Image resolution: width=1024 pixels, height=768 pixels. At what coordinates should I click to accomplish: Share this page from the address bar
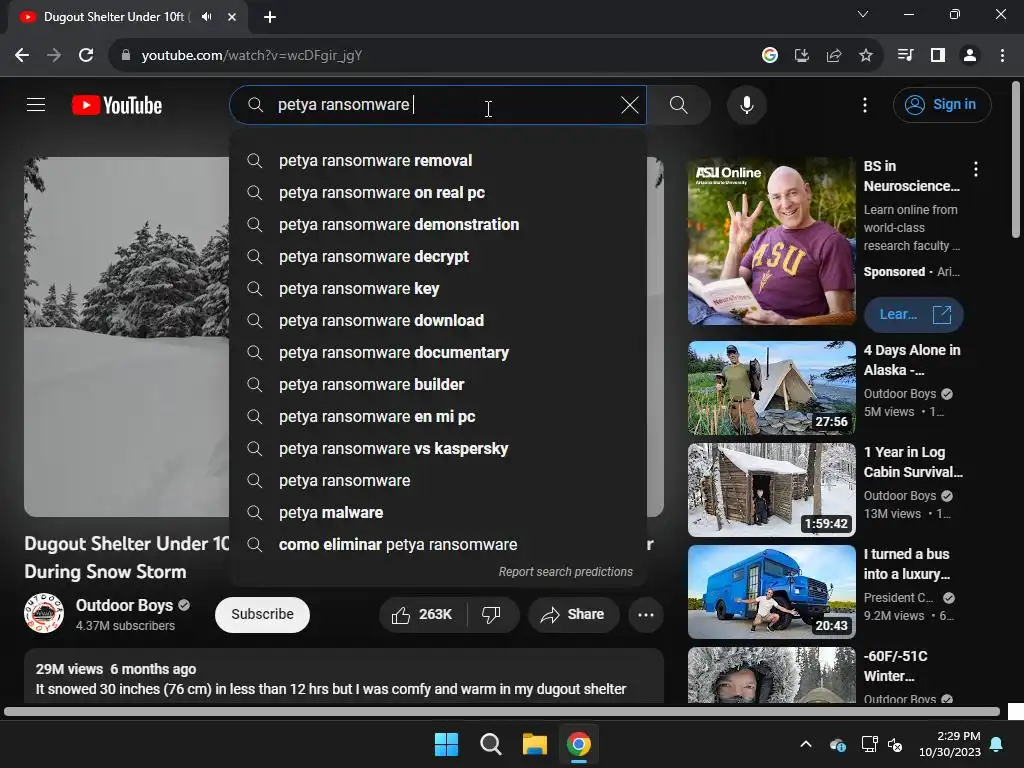(x=833, y=56)
